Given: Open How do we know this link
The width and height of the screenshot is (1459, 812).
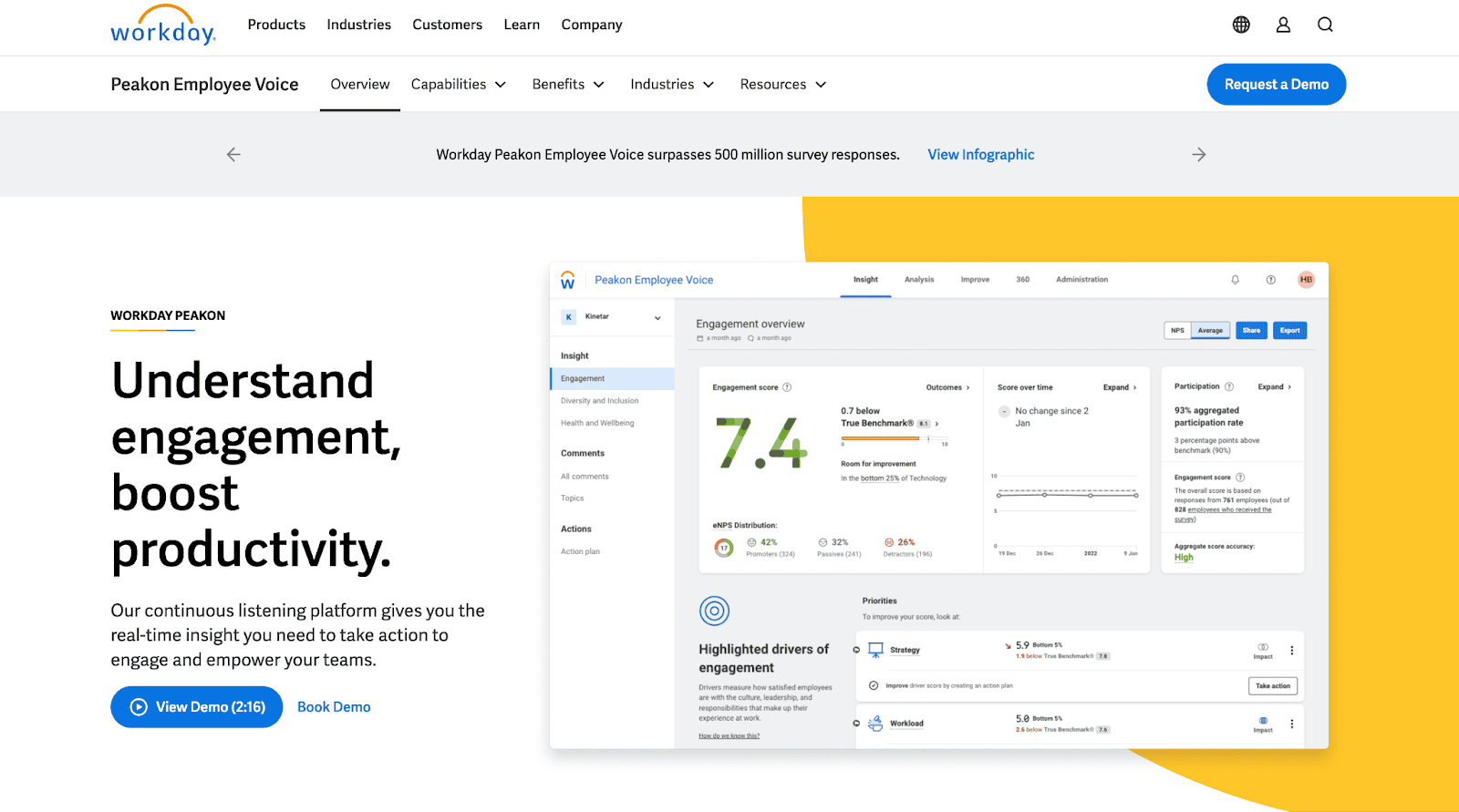Looking at the screenshot, I should [x=729, y=735].
